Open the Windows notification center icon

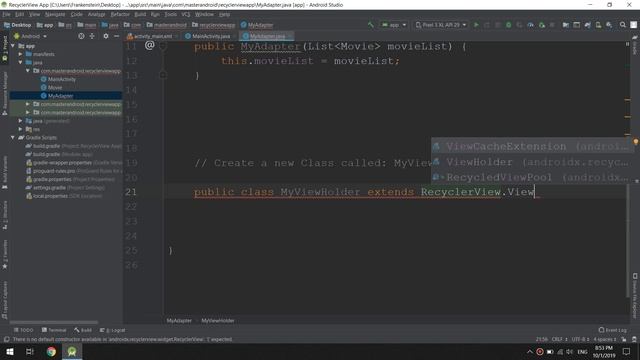click(626, 351)
